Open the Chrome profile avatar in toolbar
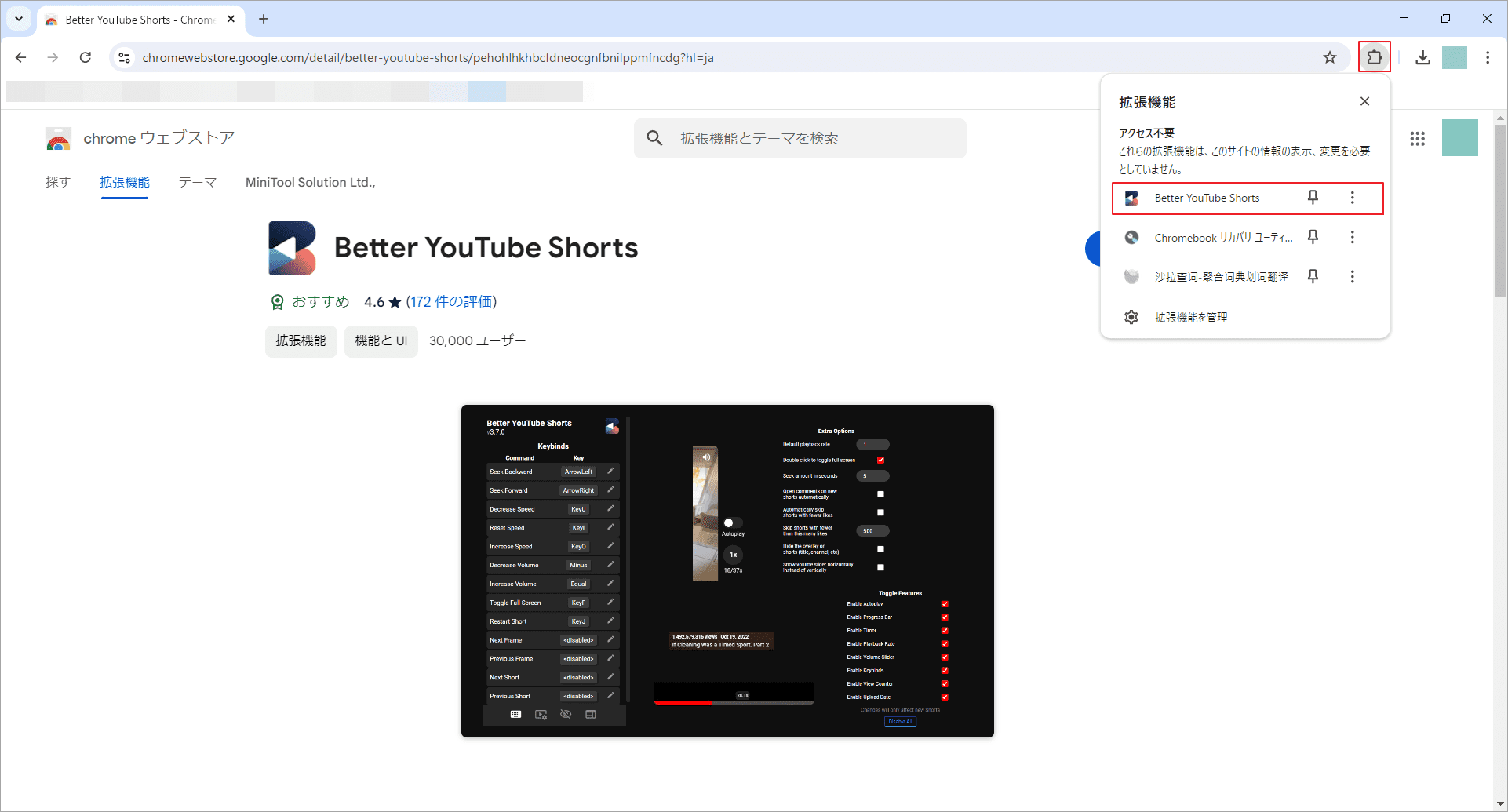This screenshot has height=812, width=1508. tap(1454, 57)
